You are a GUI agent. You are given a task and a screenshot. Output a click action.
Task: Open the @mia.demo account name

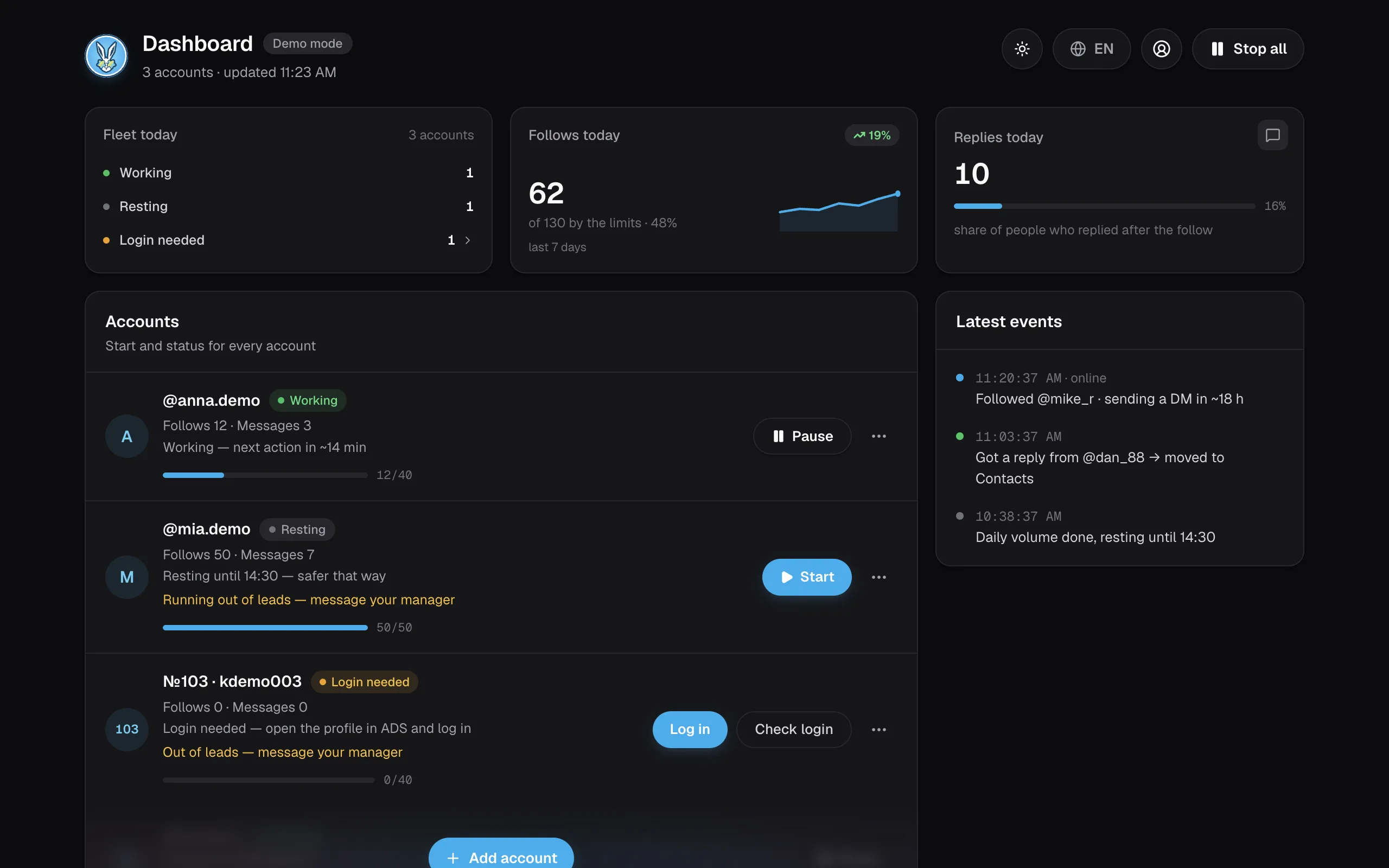click(207, 529)
